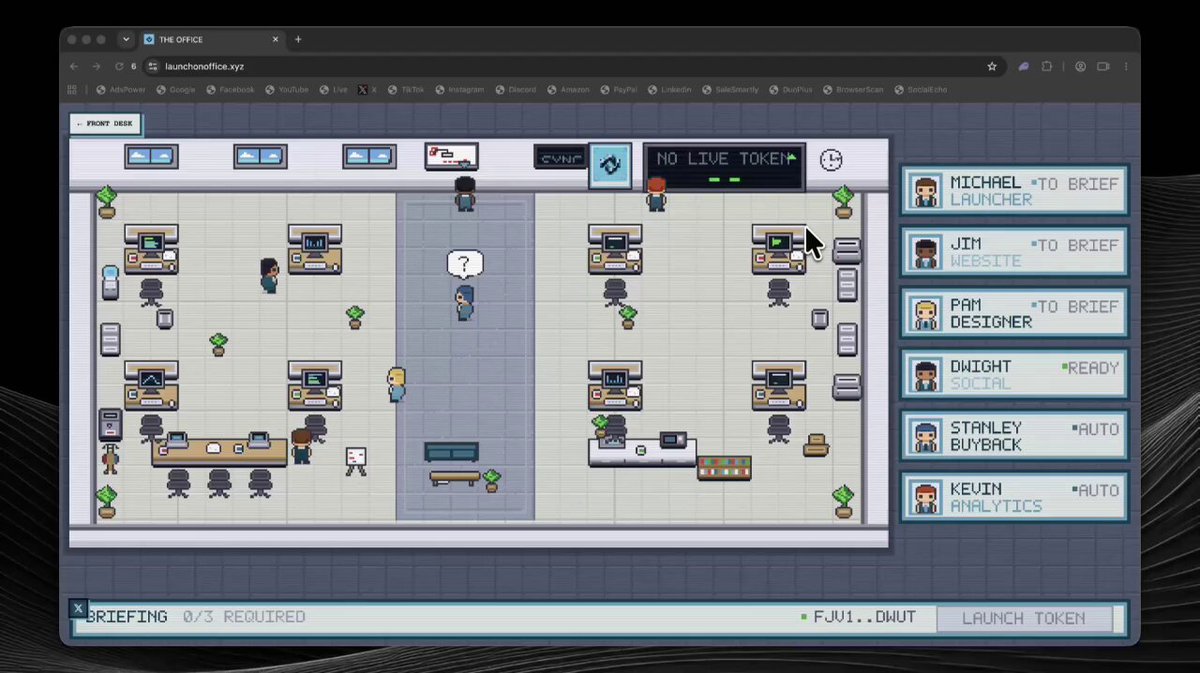Open the Pam Designer agent card
Screen dimensions: 1200x673
click(1015, 313)
